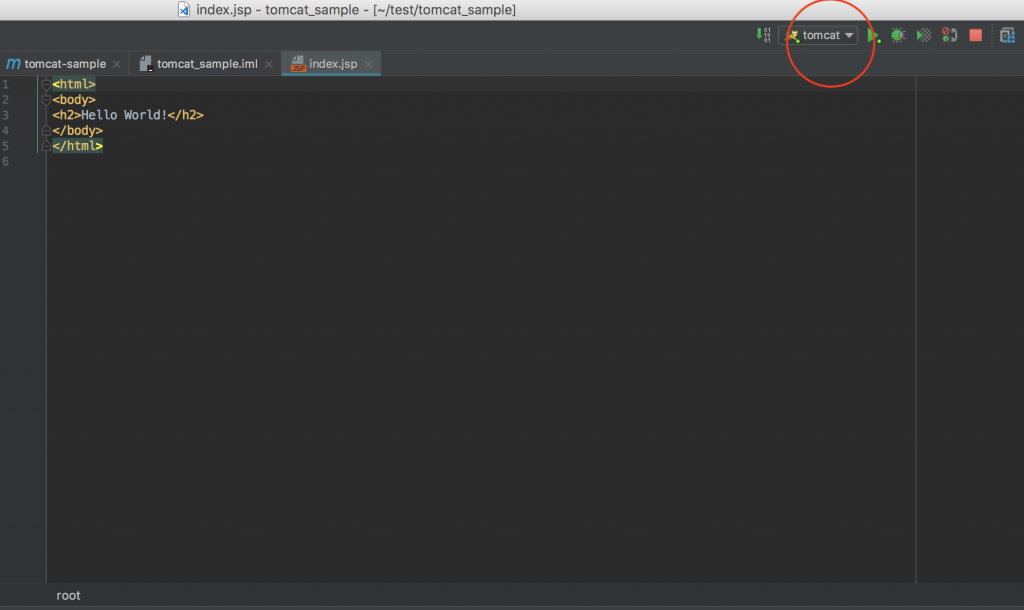
Task: Select the index.jsp editor tab
Action: tap(332, 64)
